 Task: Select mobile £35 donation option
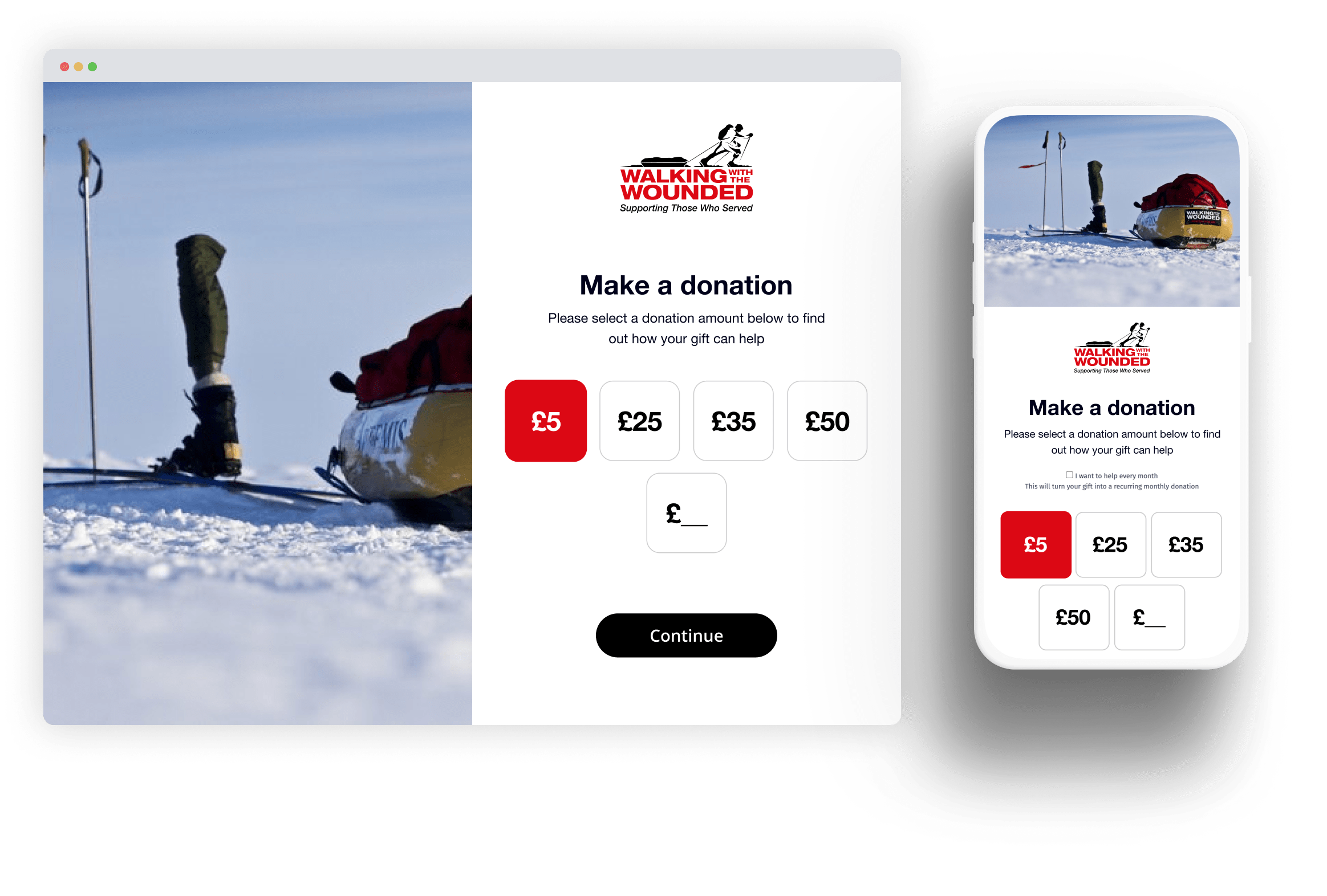(1186, 544)
